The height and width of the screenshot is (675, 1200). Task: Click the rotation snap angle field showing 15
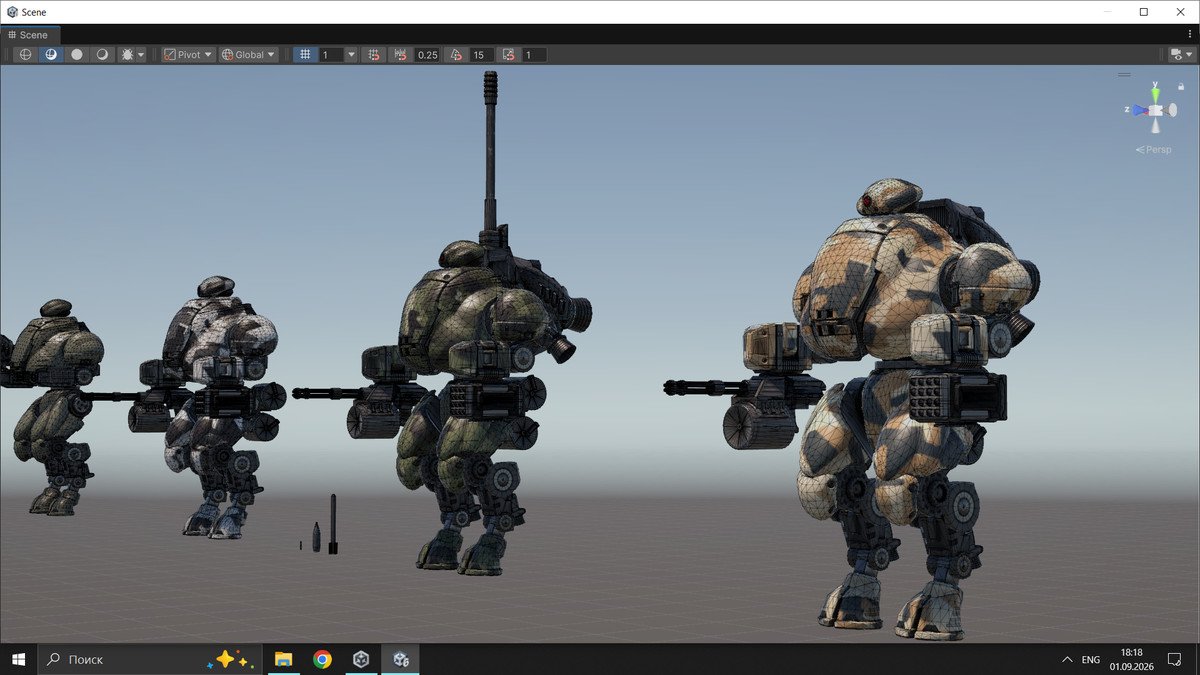point(481,55)
